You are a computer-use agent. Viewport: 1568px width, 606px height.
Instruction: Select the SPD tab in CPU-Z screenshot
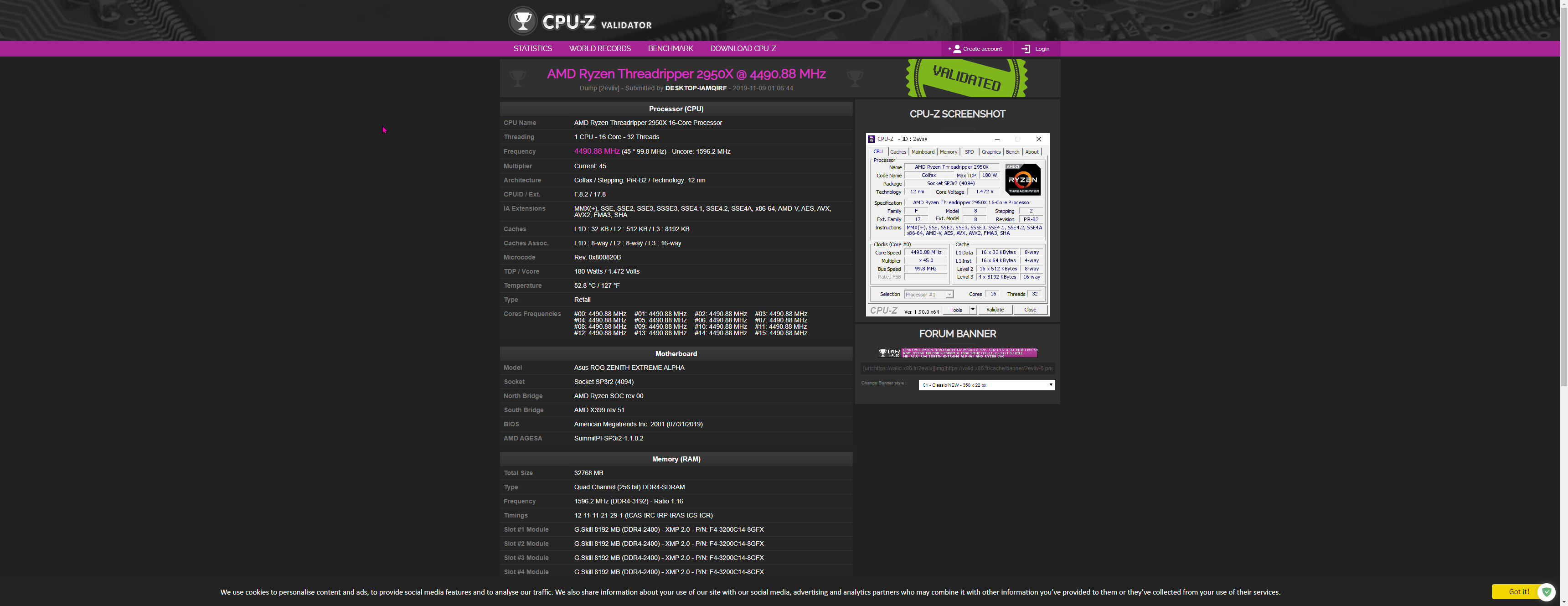969,152
